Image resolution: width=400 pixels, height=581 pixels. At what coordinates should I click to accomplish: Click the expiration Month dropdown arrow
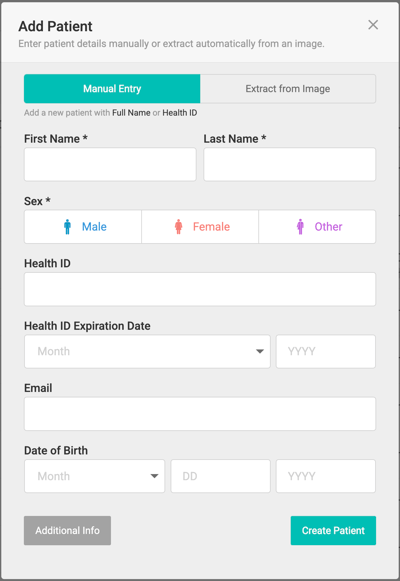[x=260, y=351]
